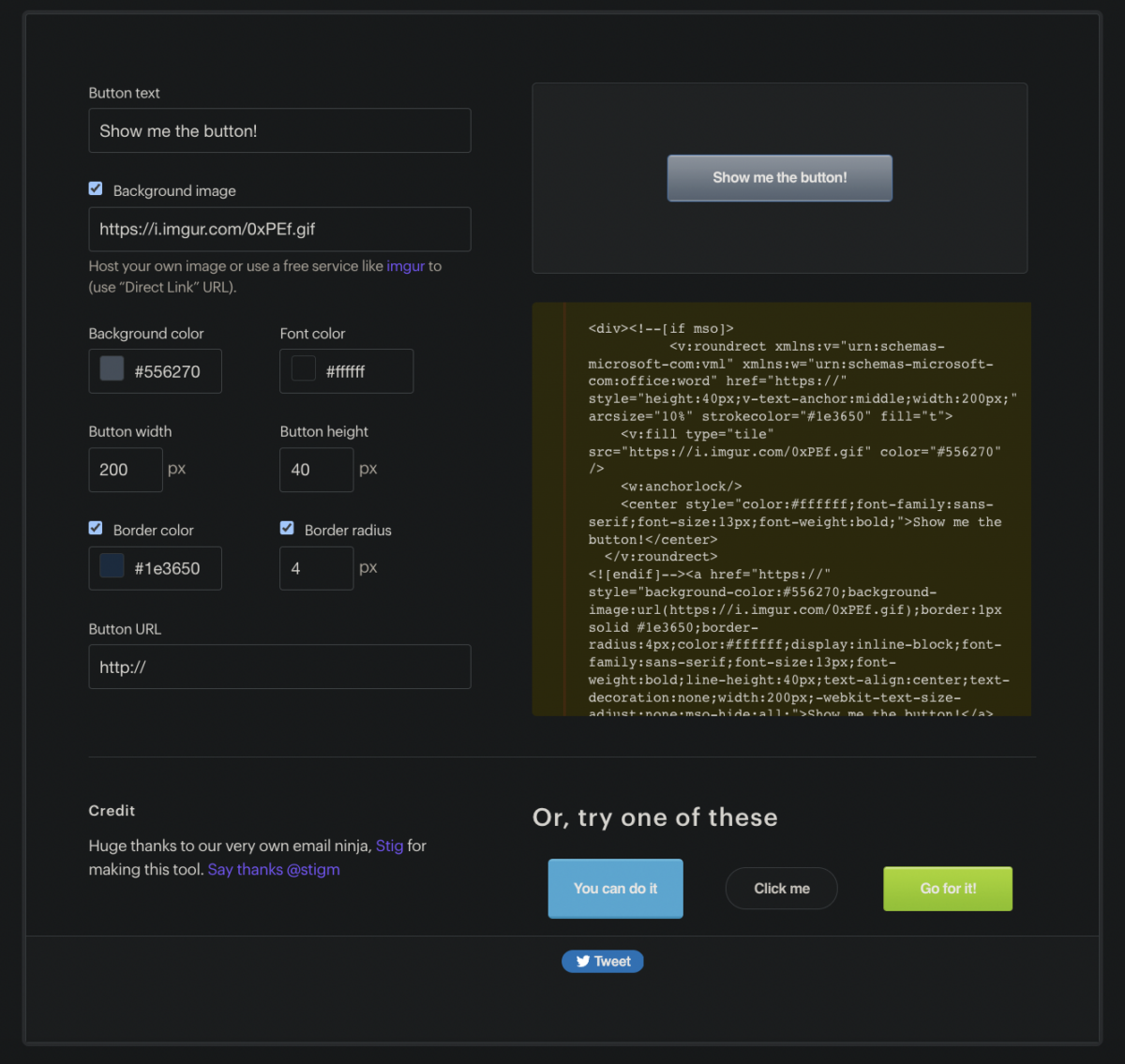This screenshot has height=1064, width=1125.
Task: Disable the Border color checkbox
Action: pyautogui.click(x=95, y=527)
